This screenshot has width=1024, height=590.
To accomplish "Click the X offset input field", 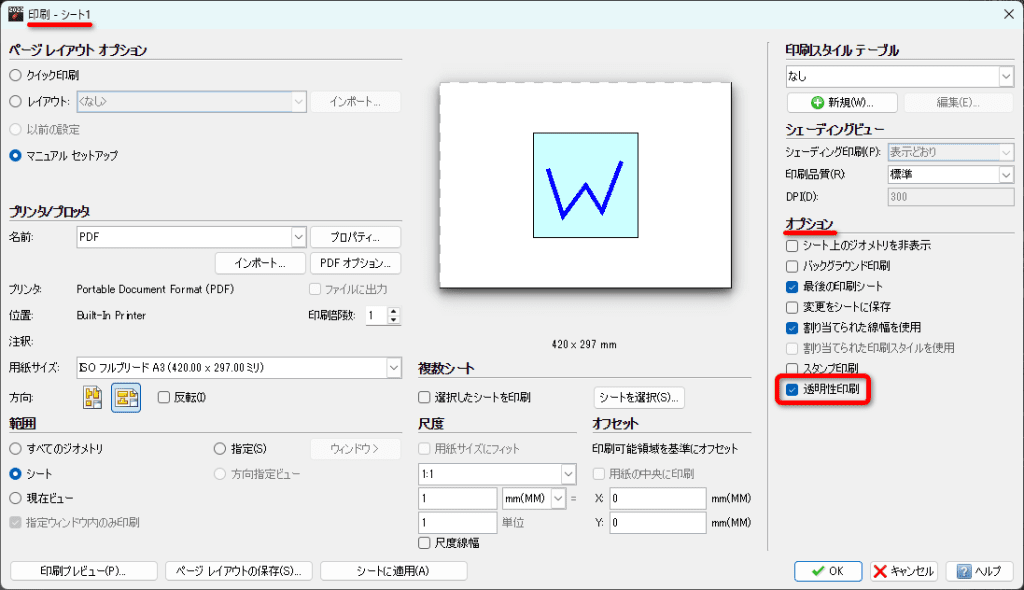I will [x=658, y=499].
